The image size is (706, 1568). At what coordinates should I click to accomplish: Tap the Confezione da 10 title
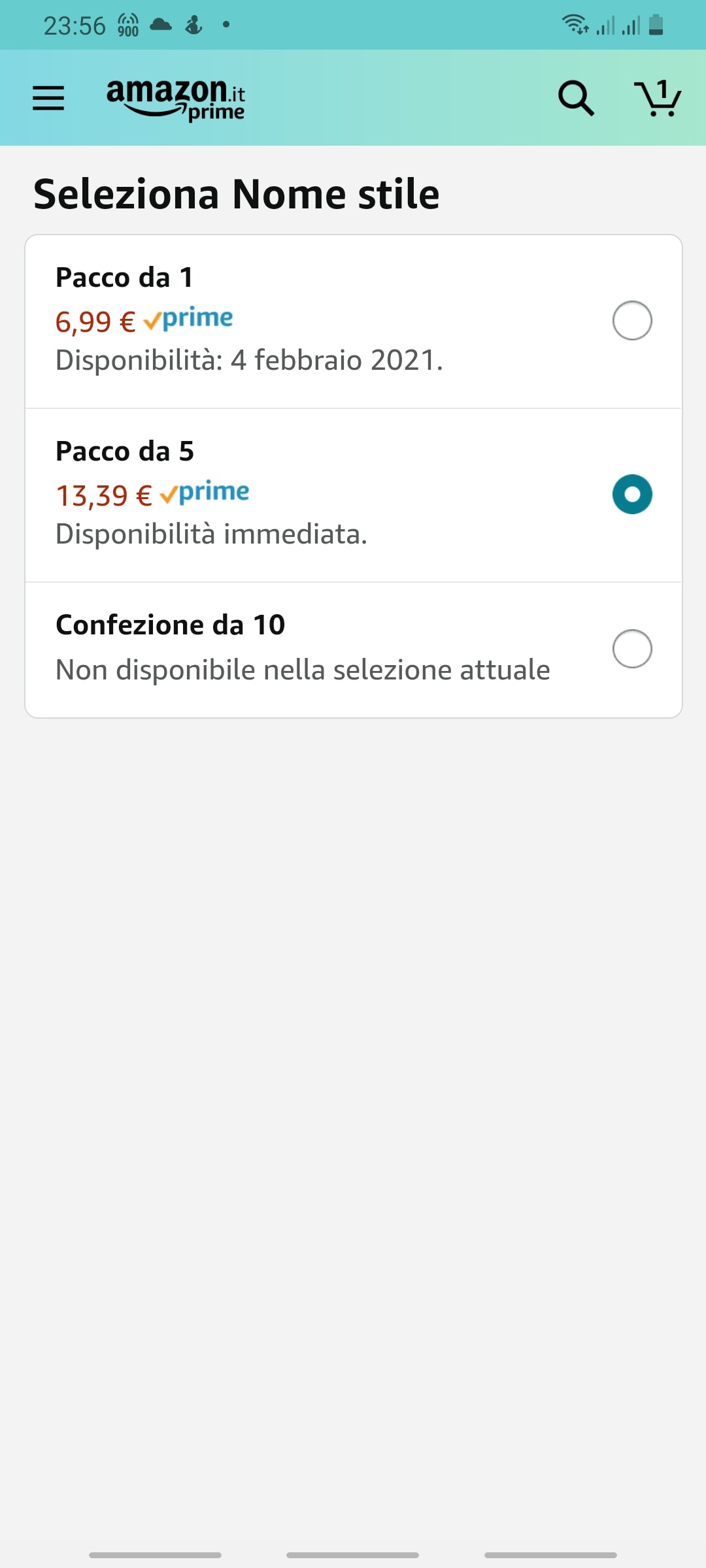click(171, 625)
